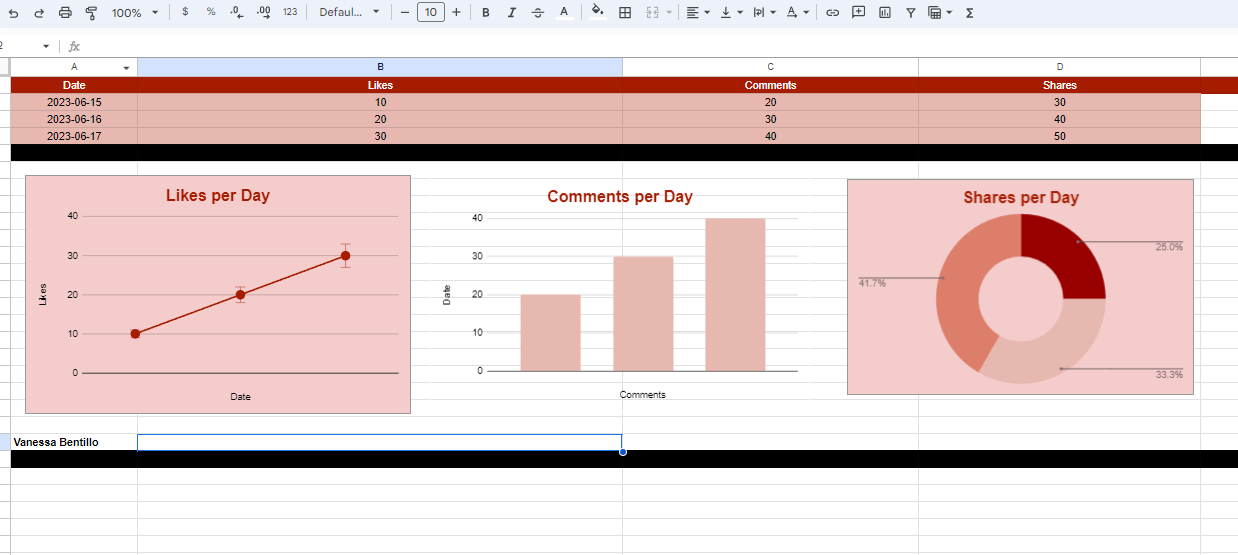Click the formula bar input area

[660, 46]
